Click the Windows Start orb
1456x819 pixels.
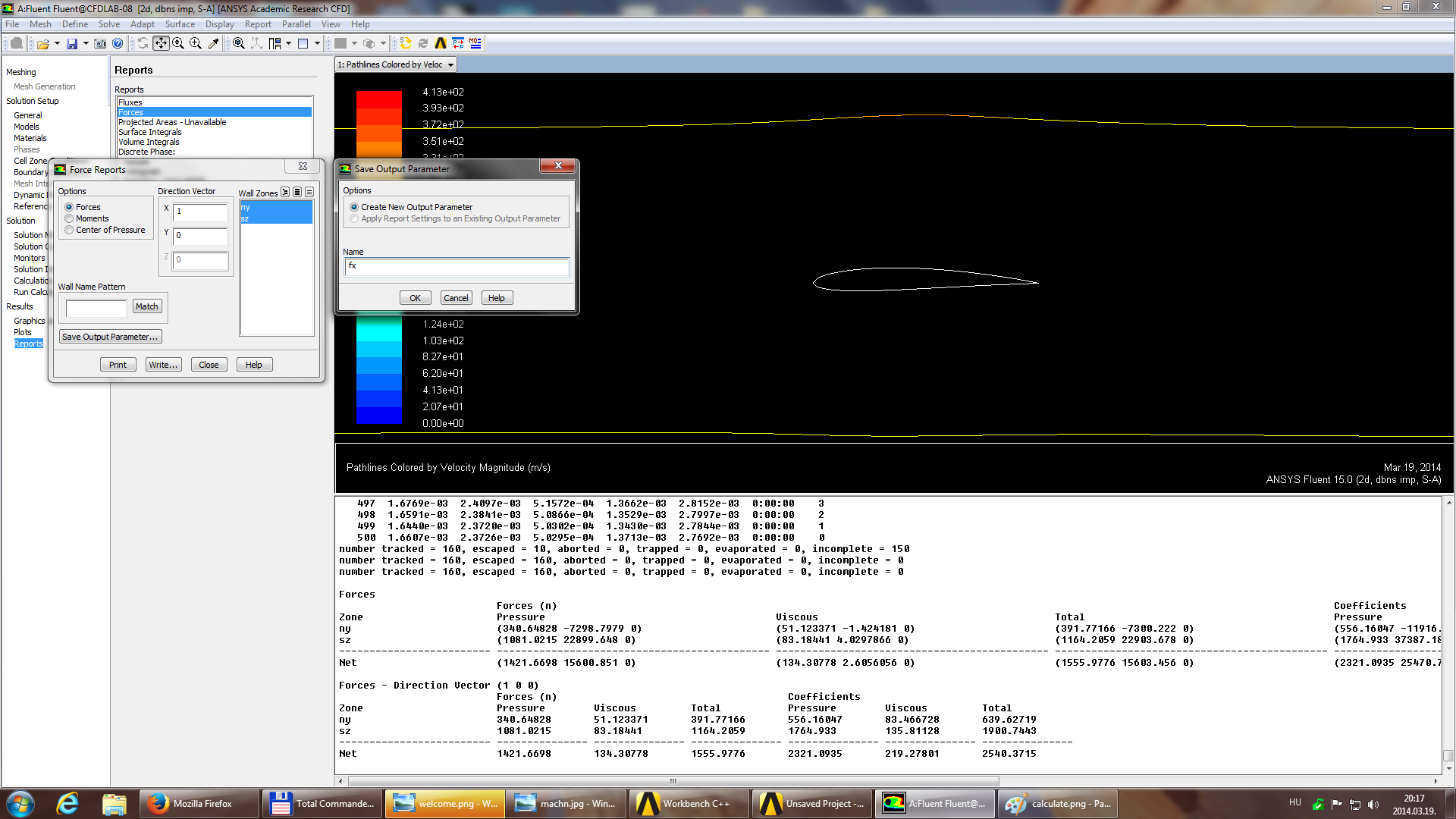[20, 804]
